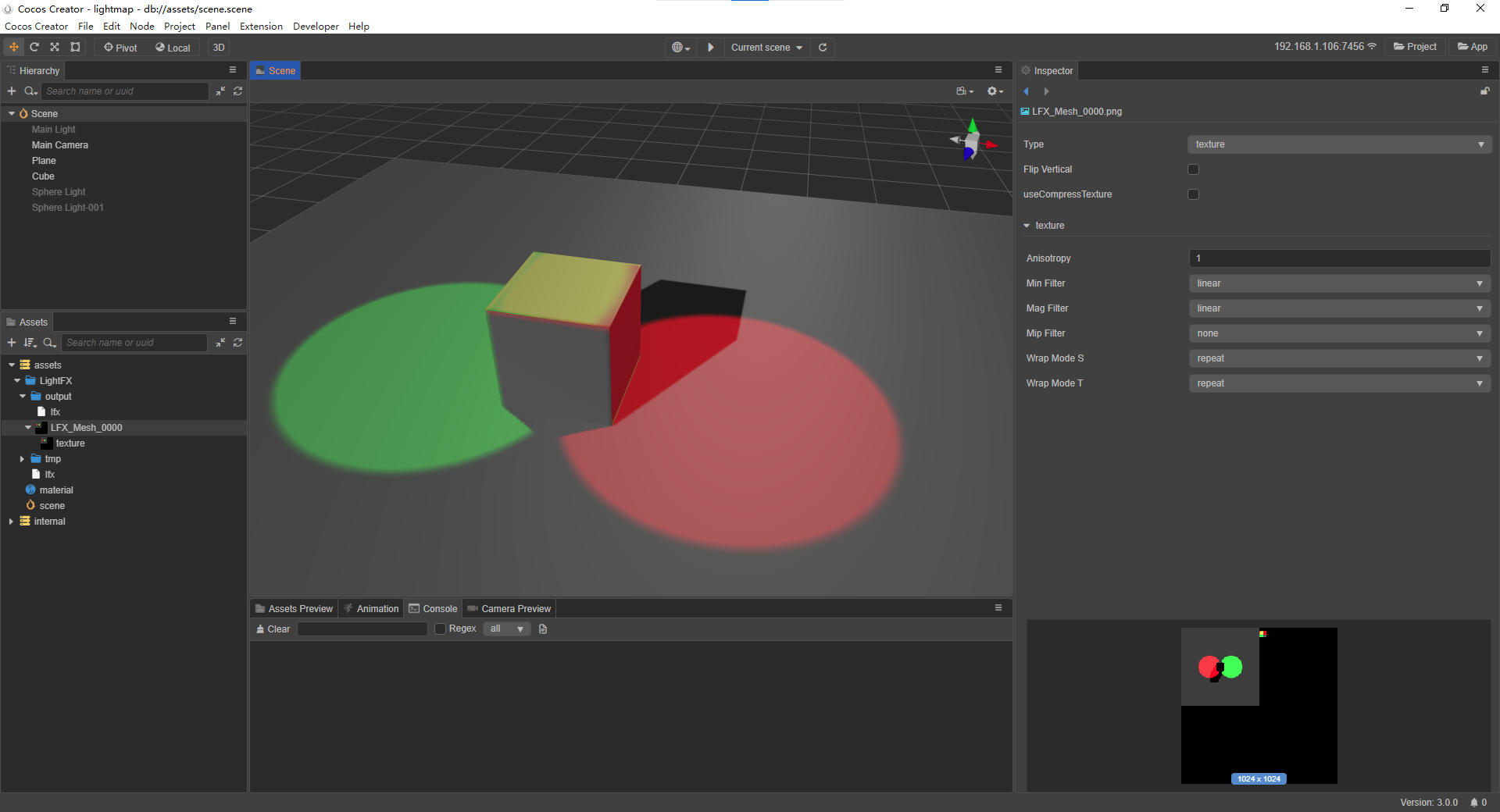Switch to the Console tab
Viewport: 1500px width, 812px height.
pyautogui.click(x=433, y=609)
